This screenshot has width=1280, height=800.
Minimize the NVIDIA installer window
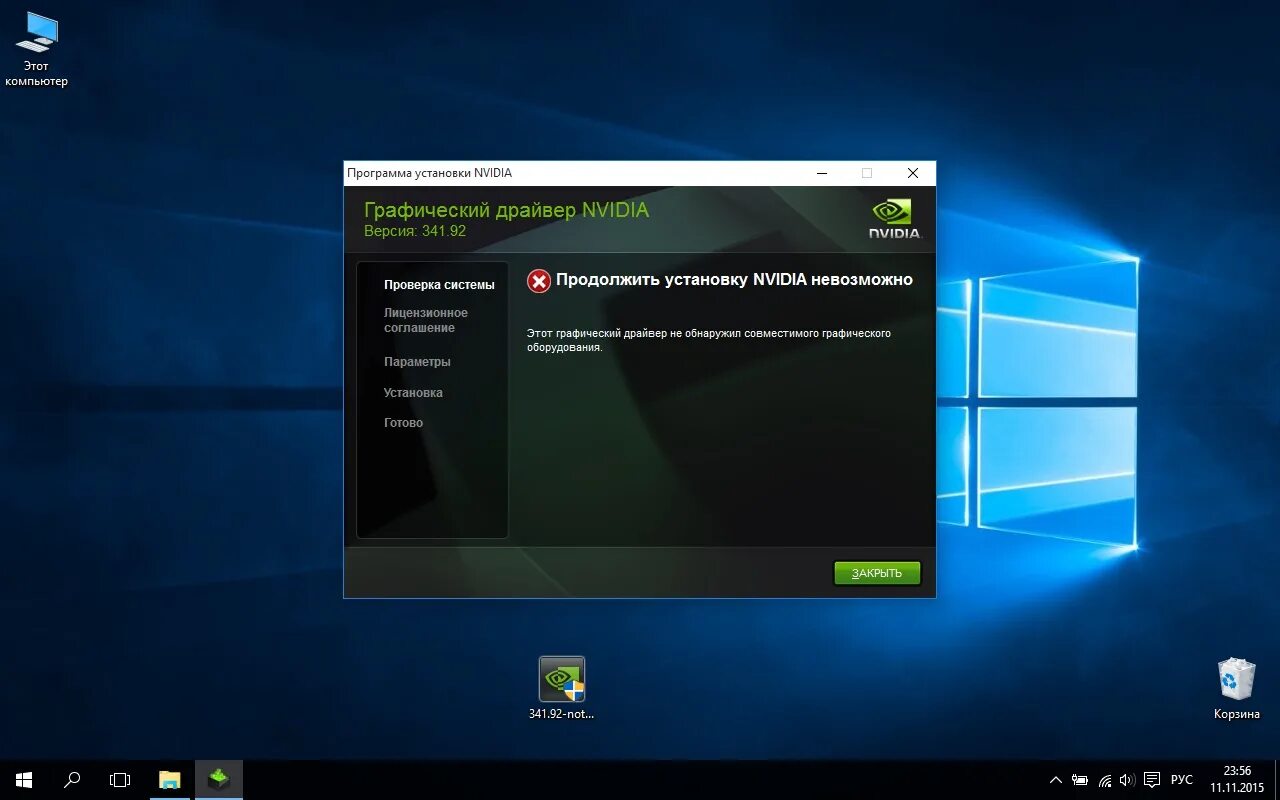tap(822, 173)
